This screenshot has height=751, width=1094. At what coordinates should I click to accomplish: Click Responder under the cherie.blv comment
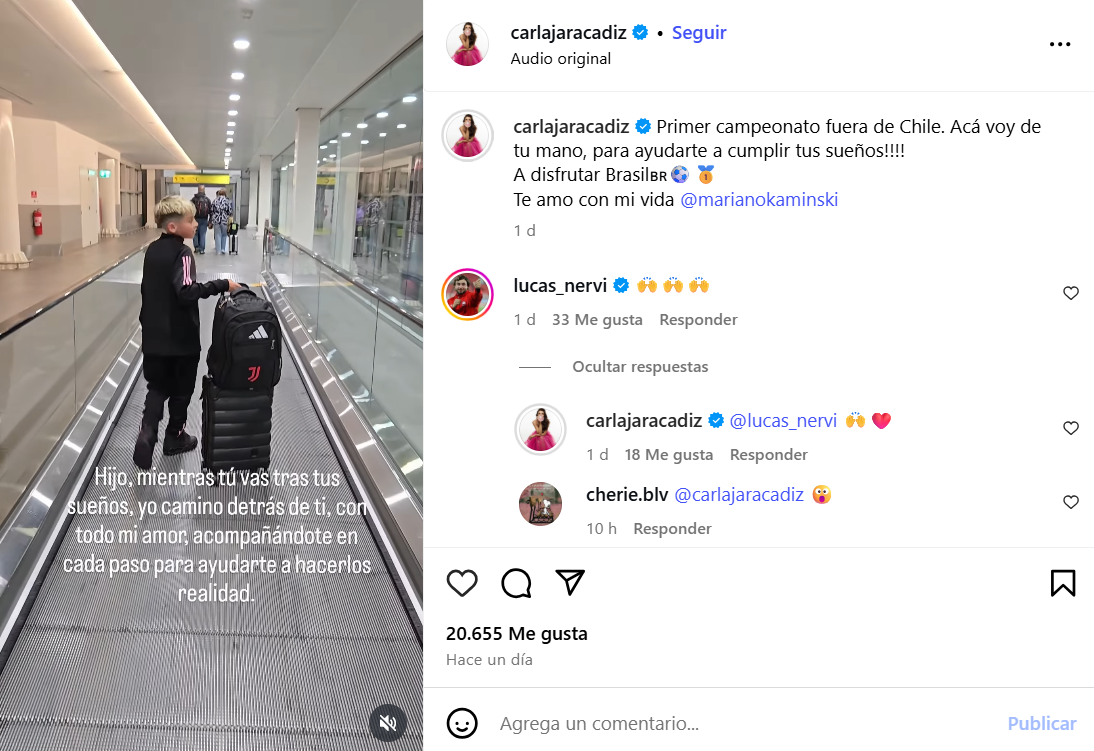click(672, 528)
